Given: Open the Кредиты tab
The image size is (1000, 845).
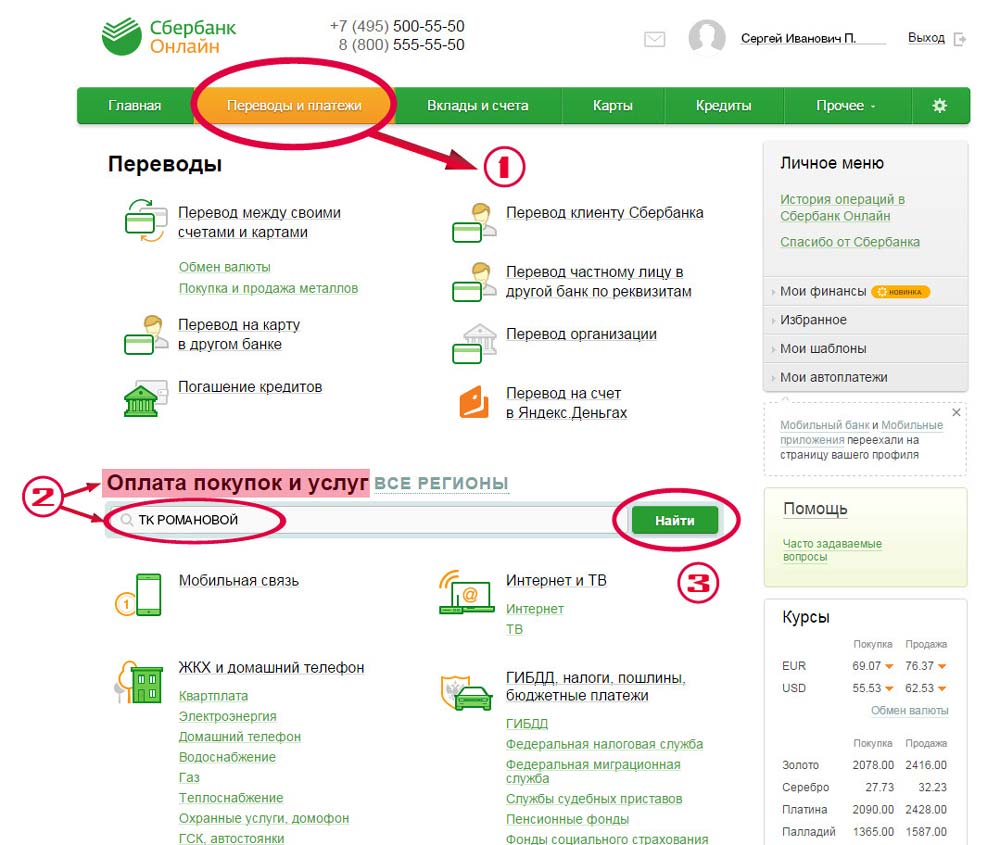Looking at the screenshot, I should coord(723,105).
